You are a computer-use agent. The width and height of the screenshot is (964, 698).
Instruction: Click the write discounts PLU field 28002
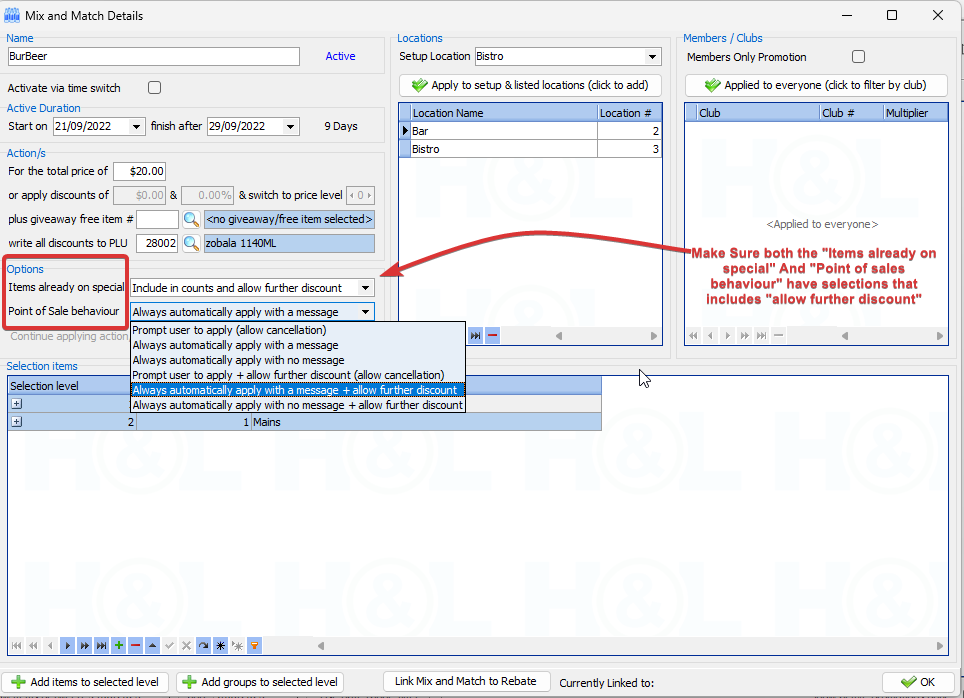pos(157,243)
